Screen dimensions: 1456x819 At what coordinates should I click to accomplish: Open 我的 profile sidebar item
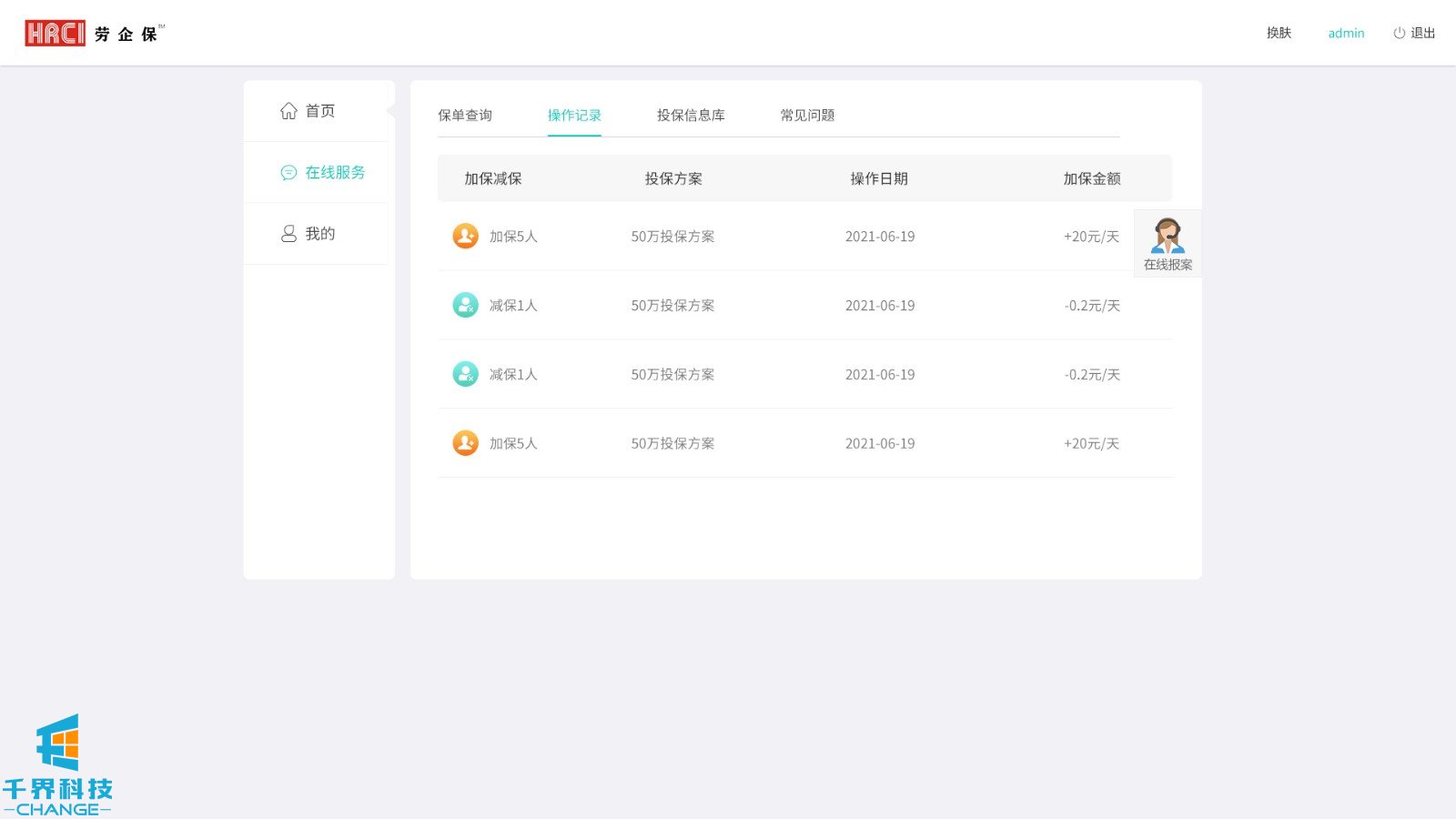coord(308,234)
